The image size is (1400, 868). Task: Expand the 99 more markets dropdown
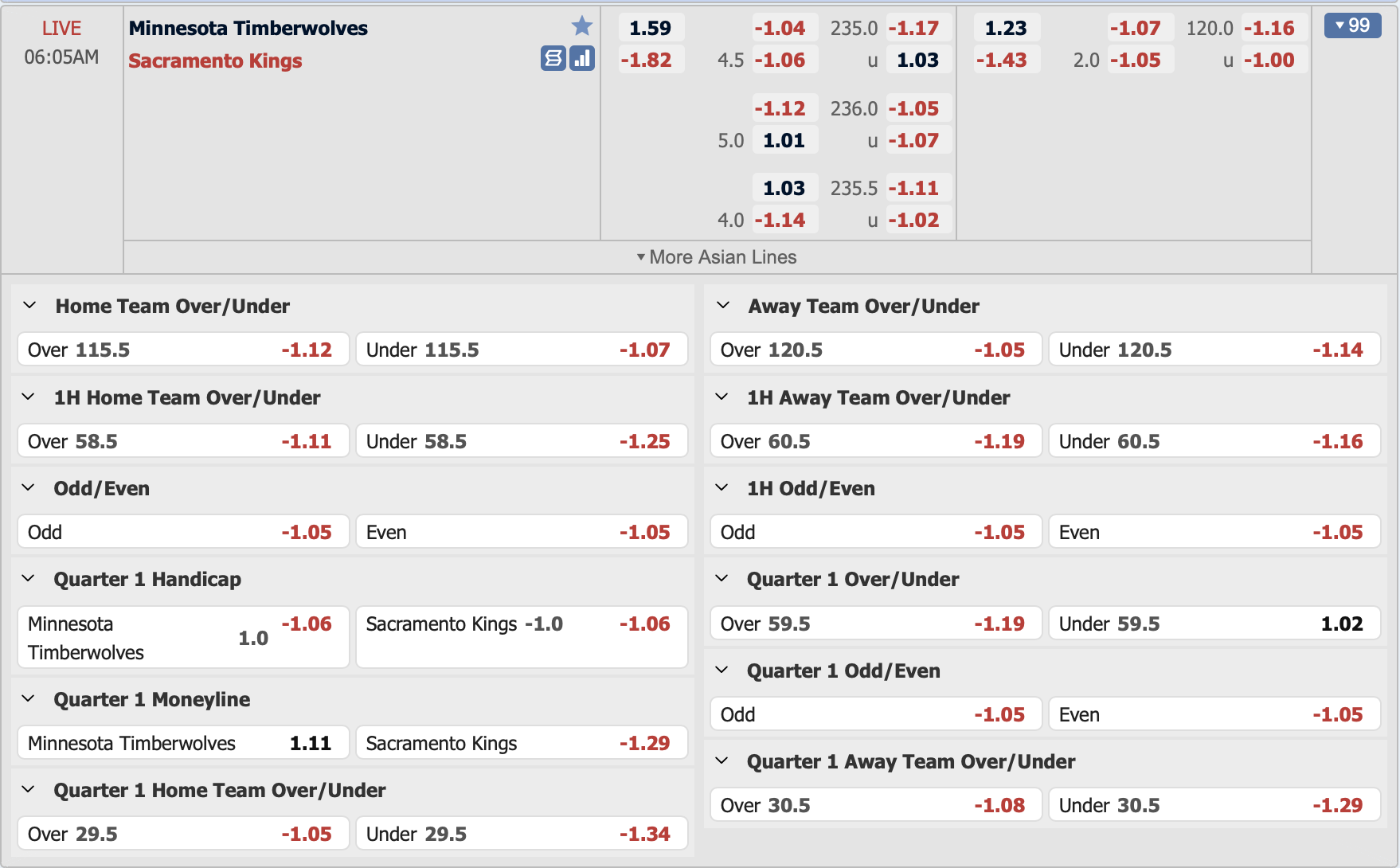(x=1352, y=25)
